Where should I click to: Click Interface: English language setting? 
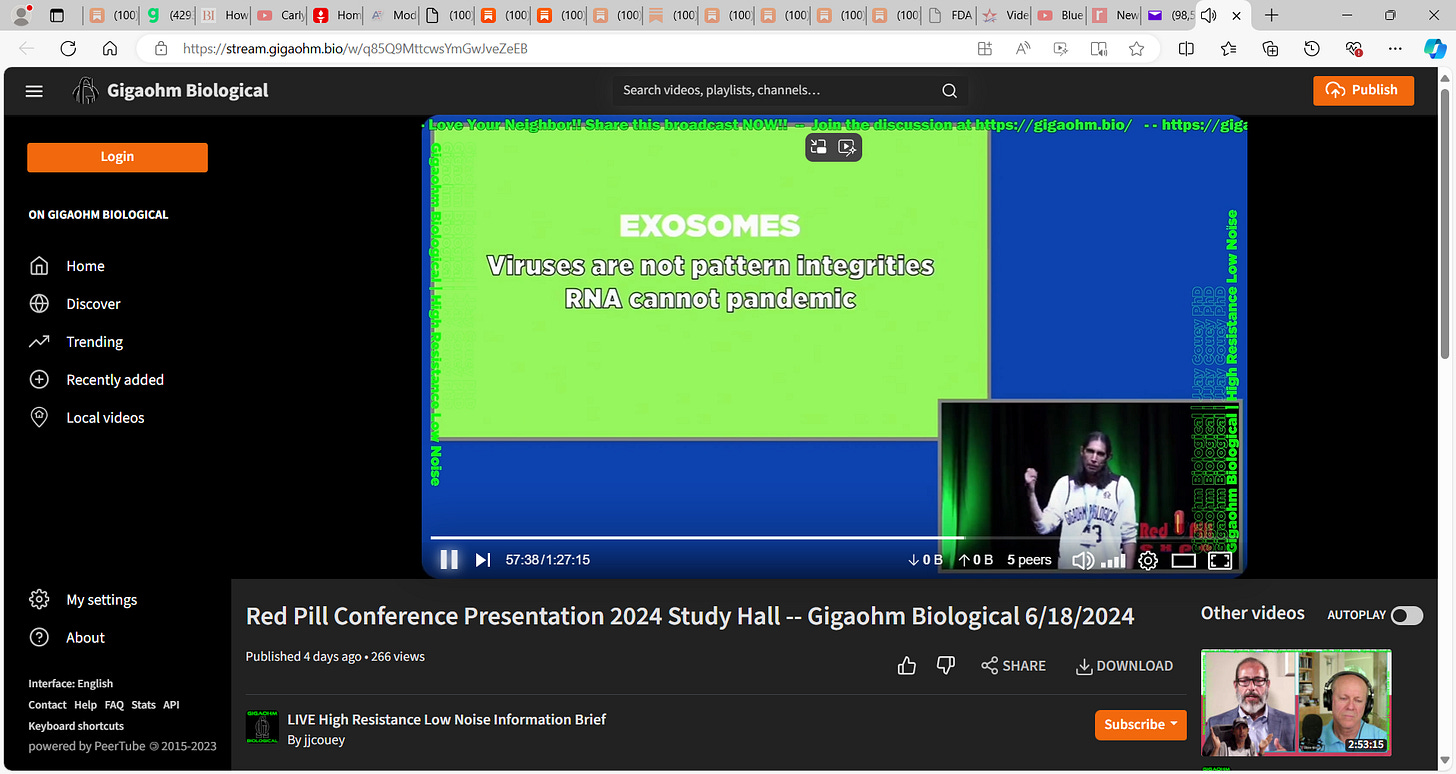[x=71, y=684]
